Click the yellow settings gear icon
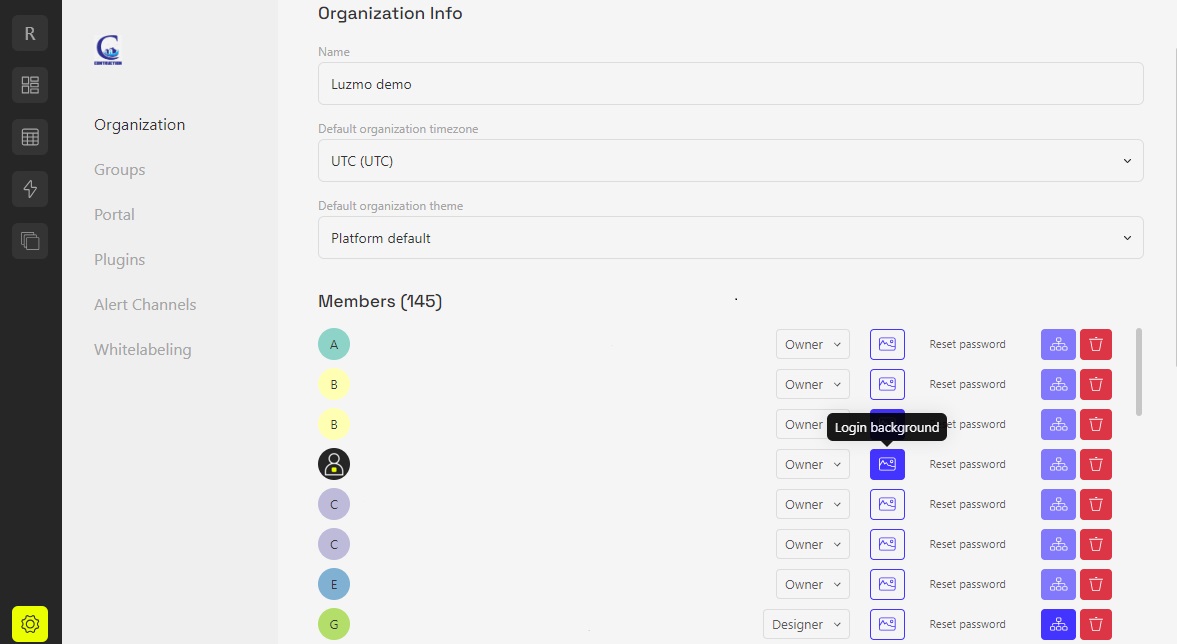Viewport: 1177px width, 644px height. click(30, 624)
